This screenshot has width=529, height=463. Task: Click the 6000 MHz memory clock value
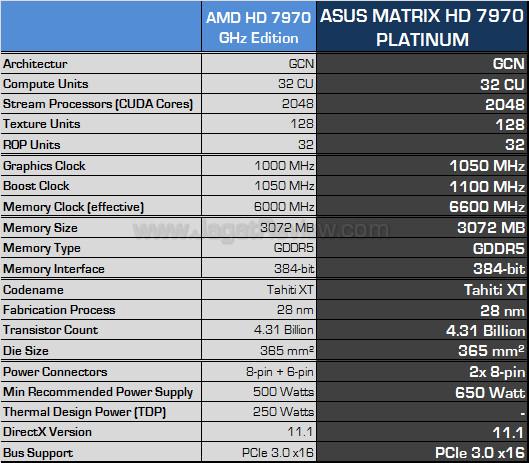(284, 207)
